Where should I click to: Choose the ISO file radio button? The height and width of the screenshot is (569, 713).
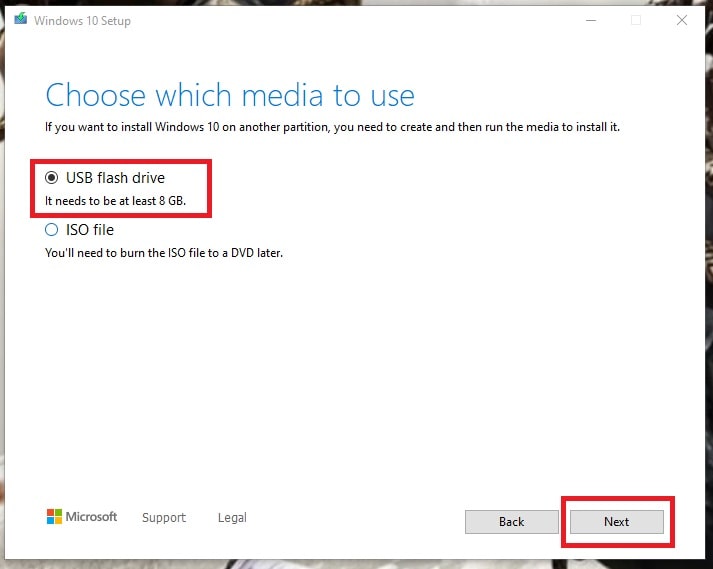pos(52,230)
